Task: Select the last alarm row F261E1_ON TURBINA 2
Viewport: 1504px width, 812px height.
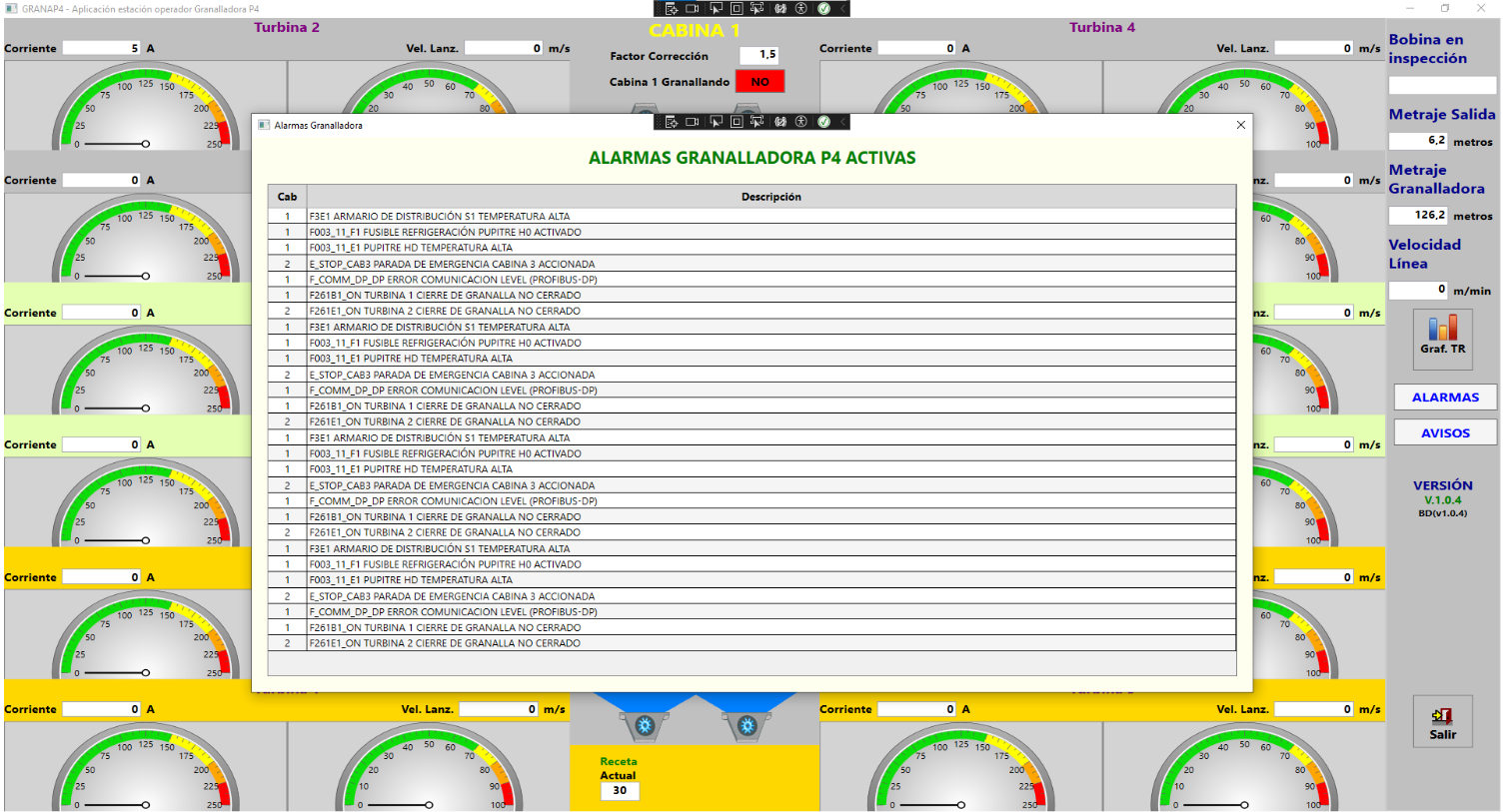Action: tap(752, 643)
